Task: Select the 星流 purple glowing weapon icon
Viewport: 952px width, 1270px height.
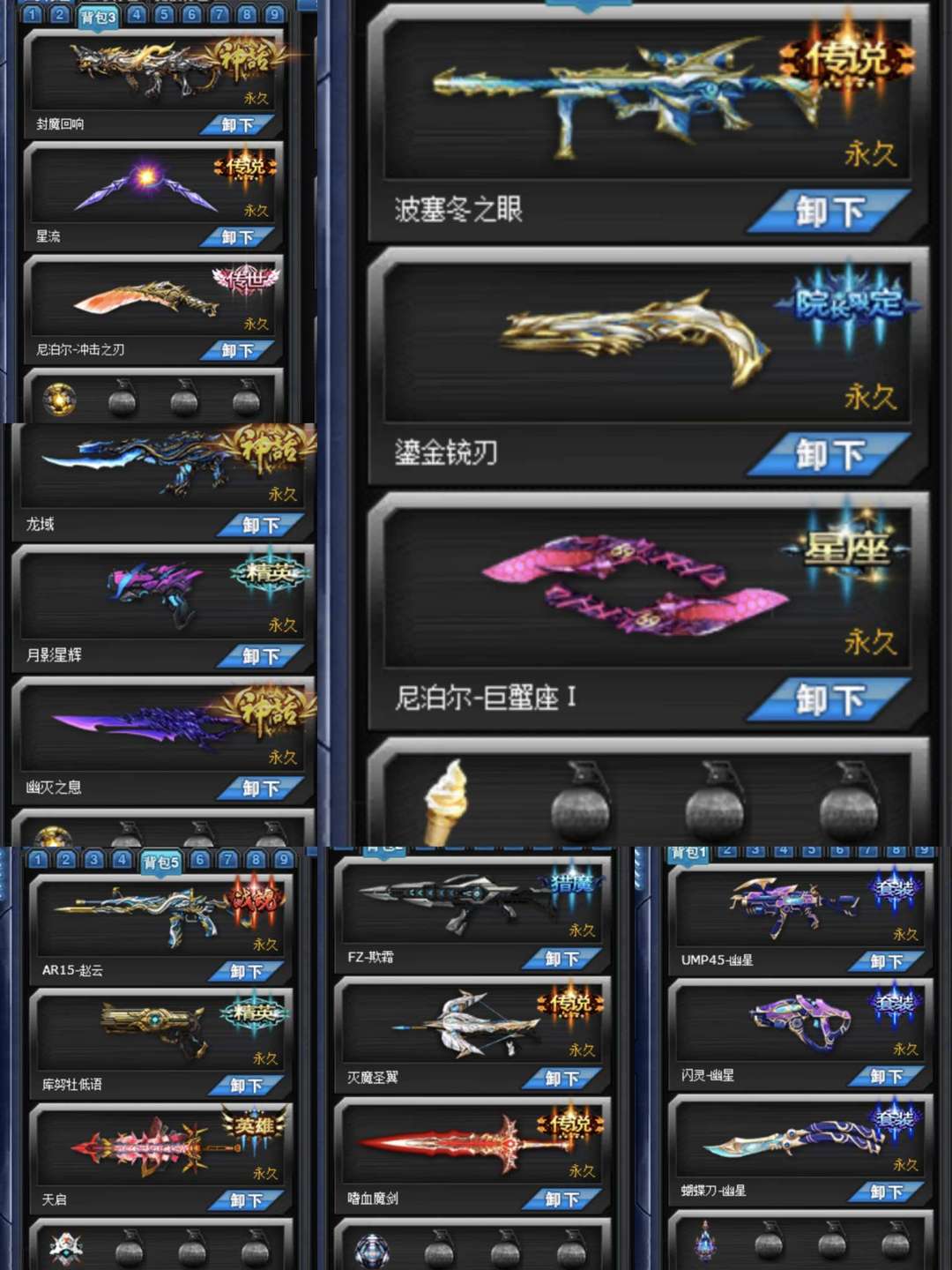Action: 146,184
